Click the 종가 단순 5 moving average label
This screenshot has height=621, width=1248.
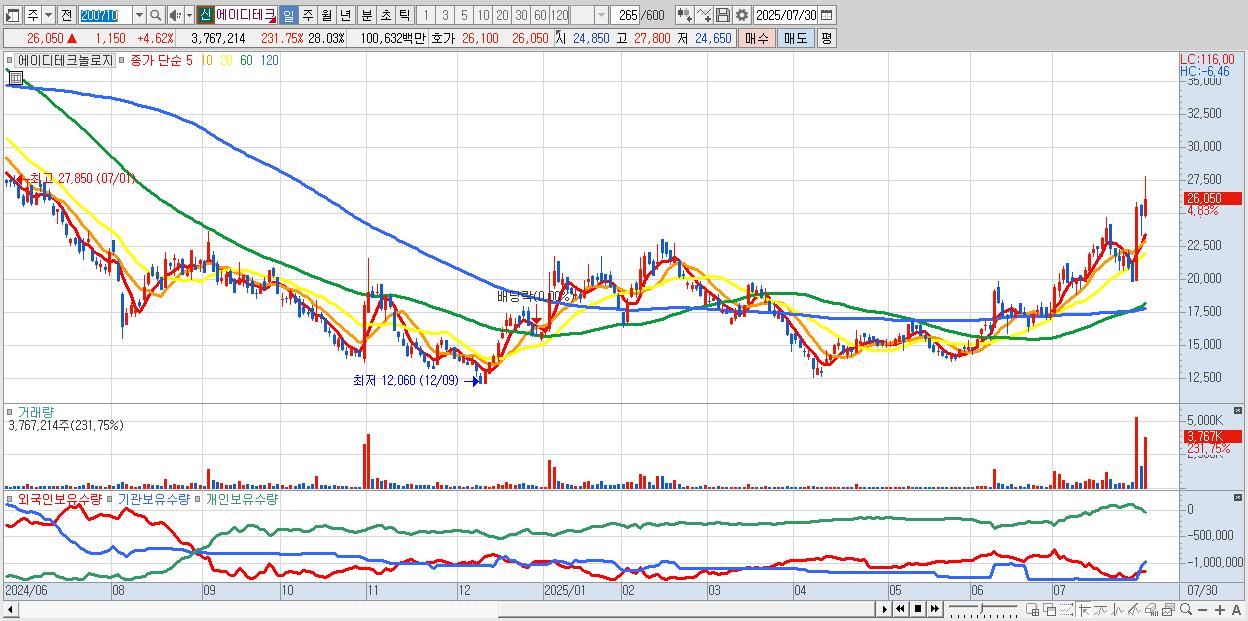coord(162,60)
